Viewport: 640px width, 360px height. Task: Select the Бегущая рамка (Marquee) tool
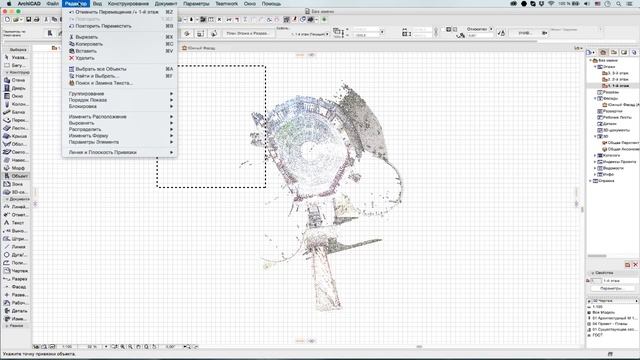[16, 65]
